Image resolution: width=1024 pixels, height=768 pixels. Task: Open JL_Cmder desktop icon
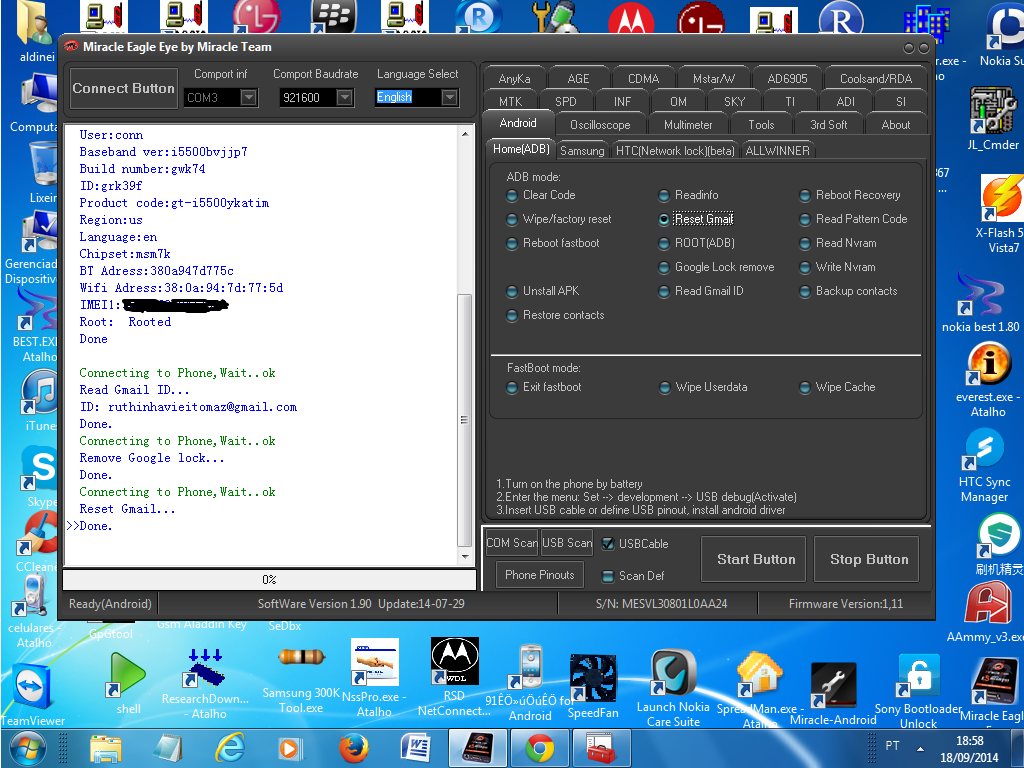pyautogui.click(x=993, y=118)
